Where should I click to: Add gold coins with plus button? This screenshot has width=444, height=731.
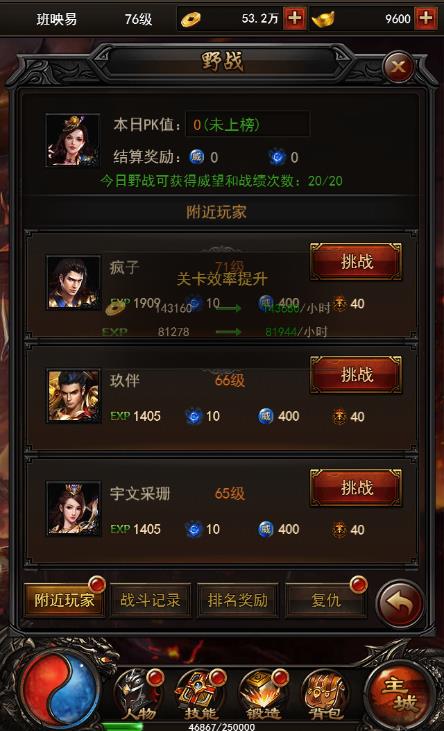[x=294, y=19]
